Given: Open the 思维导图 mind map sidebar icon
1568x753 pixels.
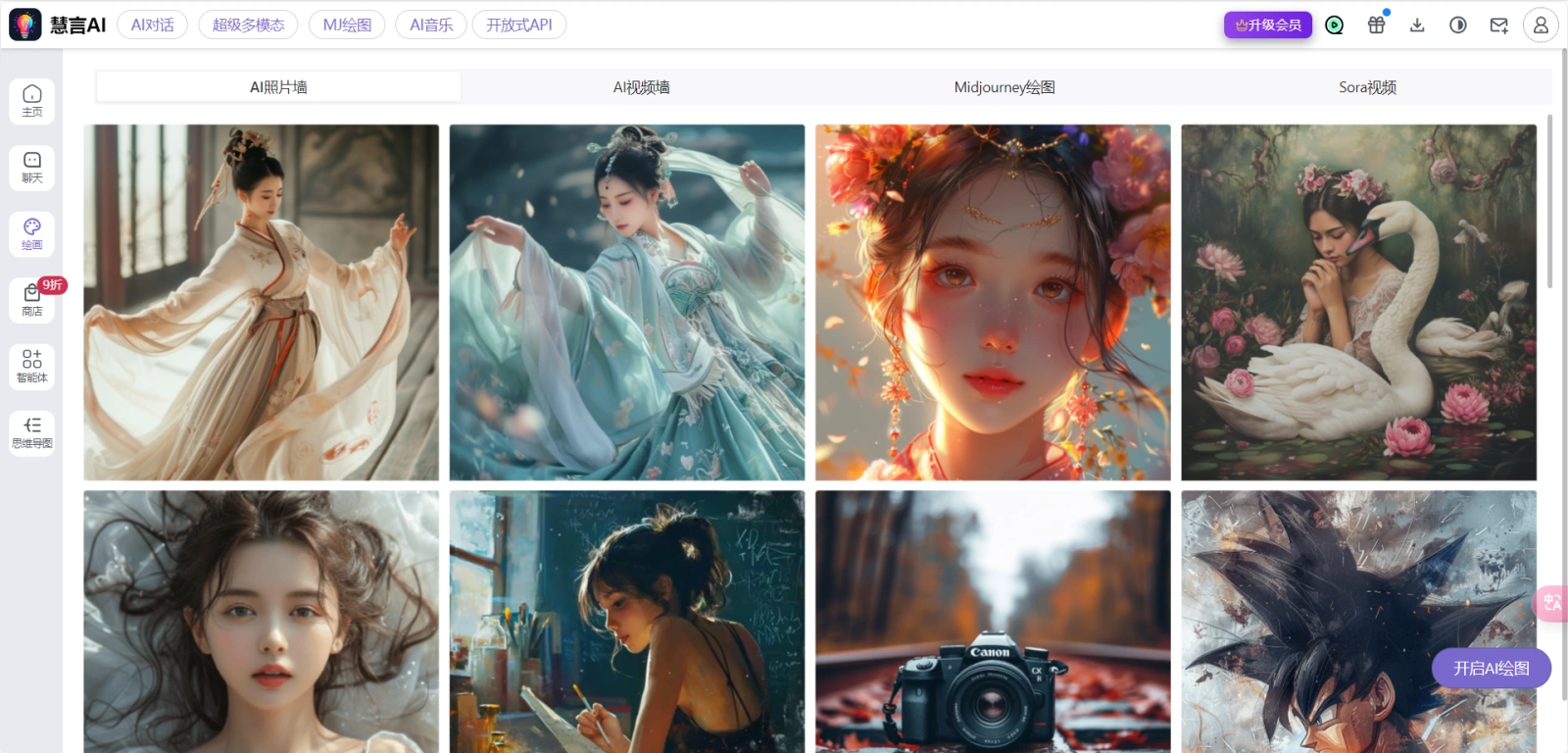Looking at the screenshot, I should (32, 432).
